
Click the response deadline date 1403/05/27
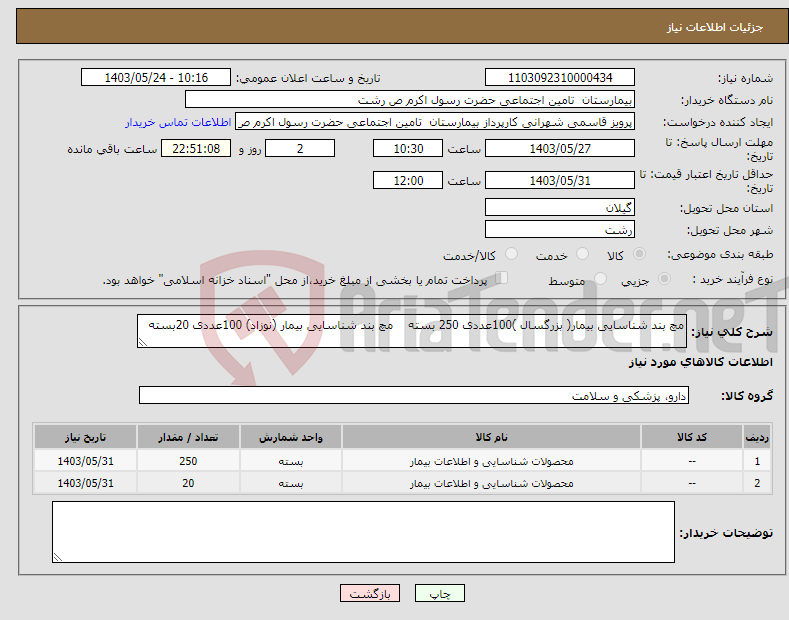click(x=560, y=148)
